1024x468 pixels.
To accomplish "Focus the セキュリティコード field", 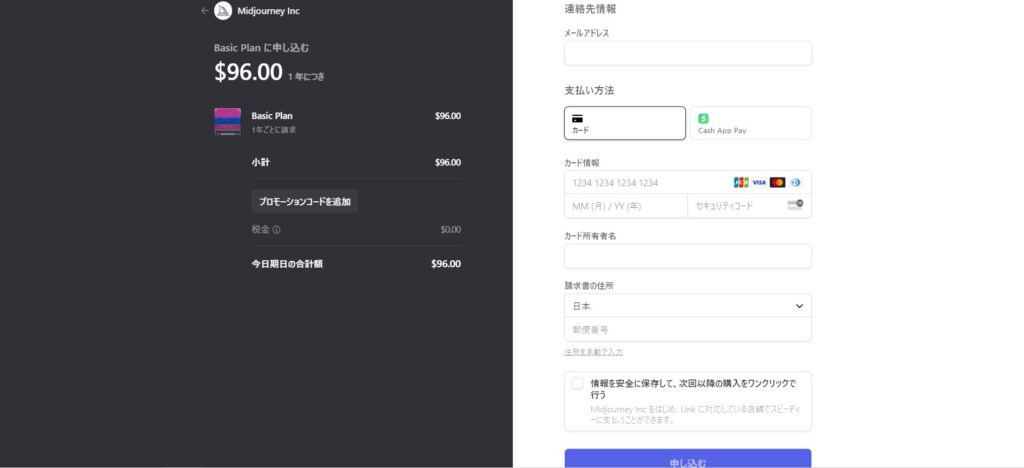I will pos(750,206).
